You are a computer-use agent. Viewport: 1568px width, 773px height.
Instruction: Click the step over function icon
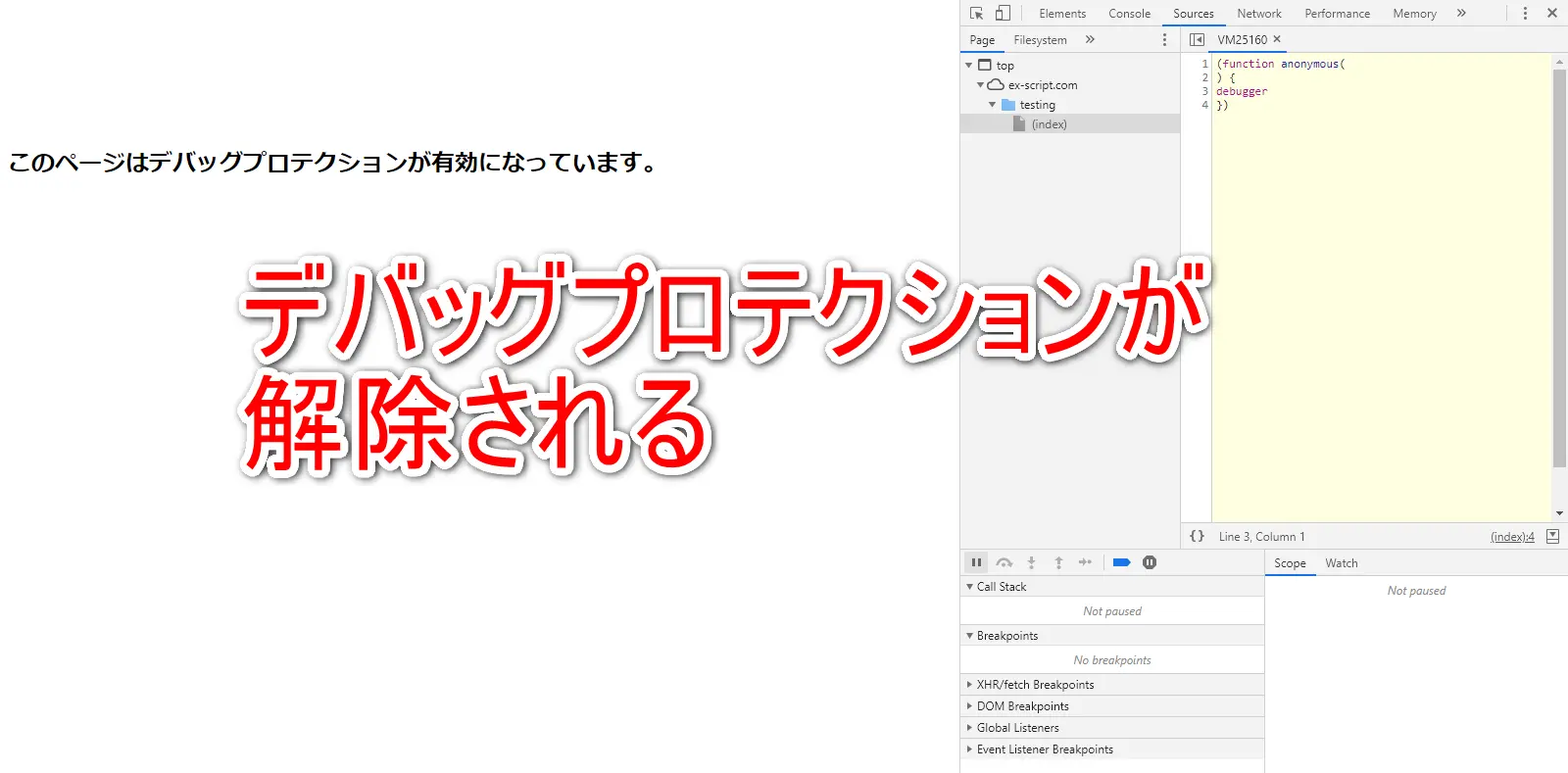(1004, 562)
